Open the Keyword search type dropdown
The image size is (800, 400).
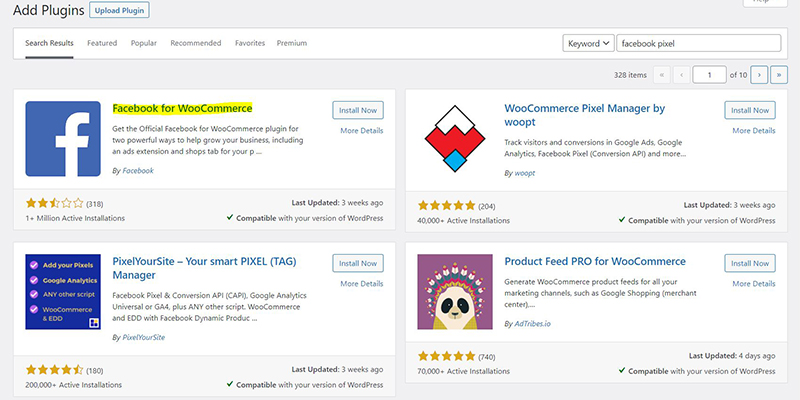pos(588,43)
